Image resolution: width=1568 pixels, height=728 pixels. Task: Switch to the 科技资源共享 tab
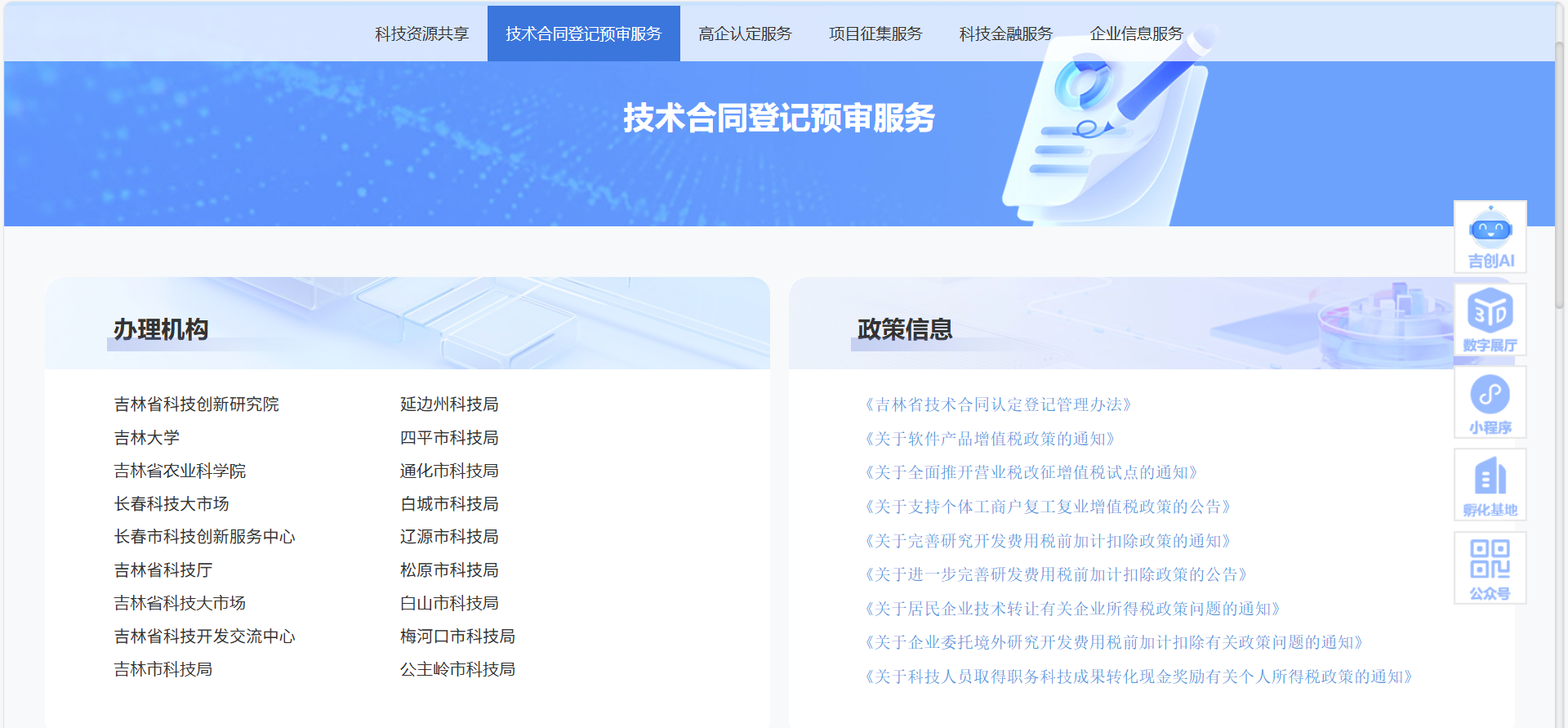click(x=421, y=33)
